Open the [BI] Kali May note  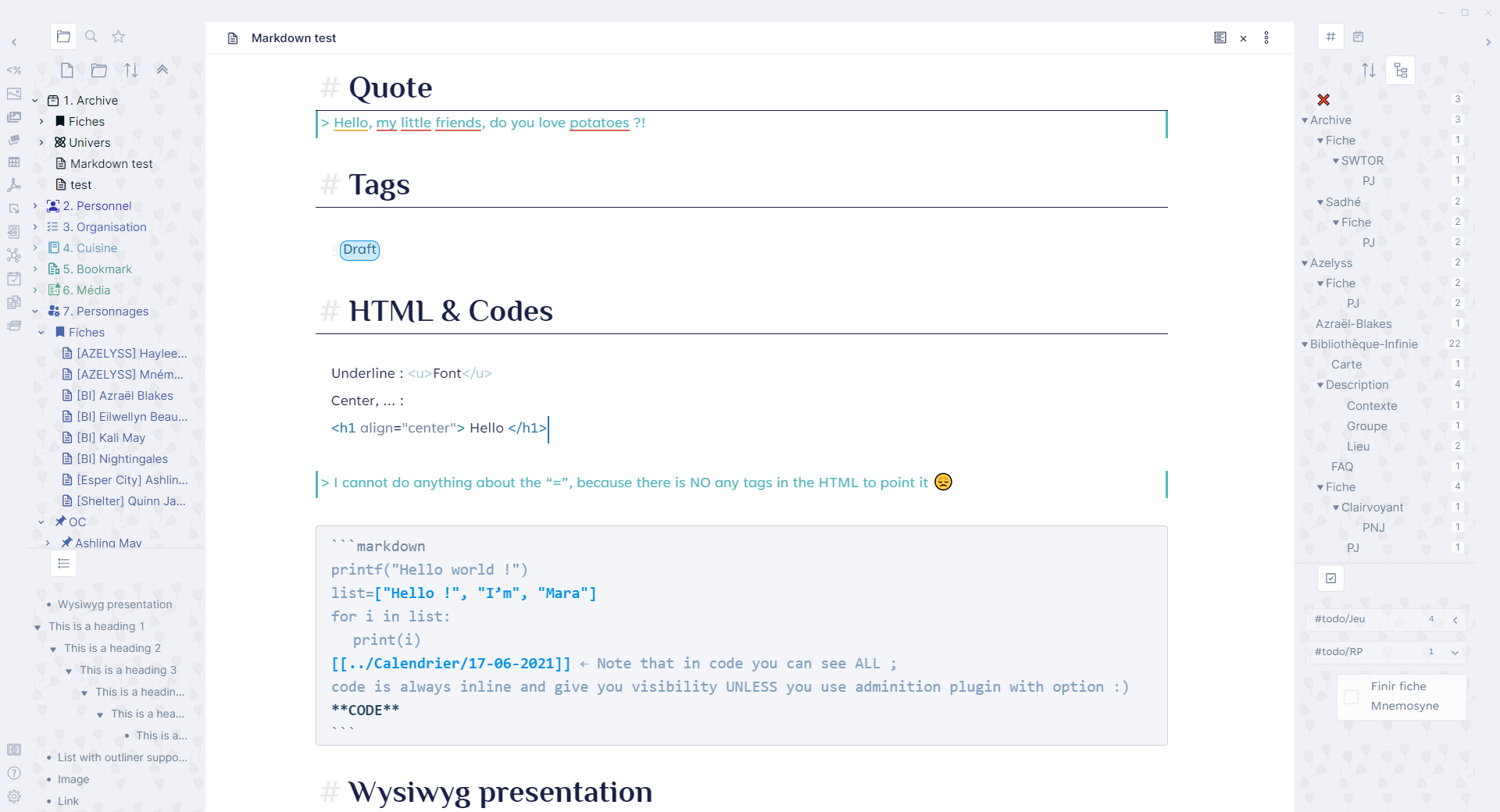pyautogui.click(x=111, y=438)
